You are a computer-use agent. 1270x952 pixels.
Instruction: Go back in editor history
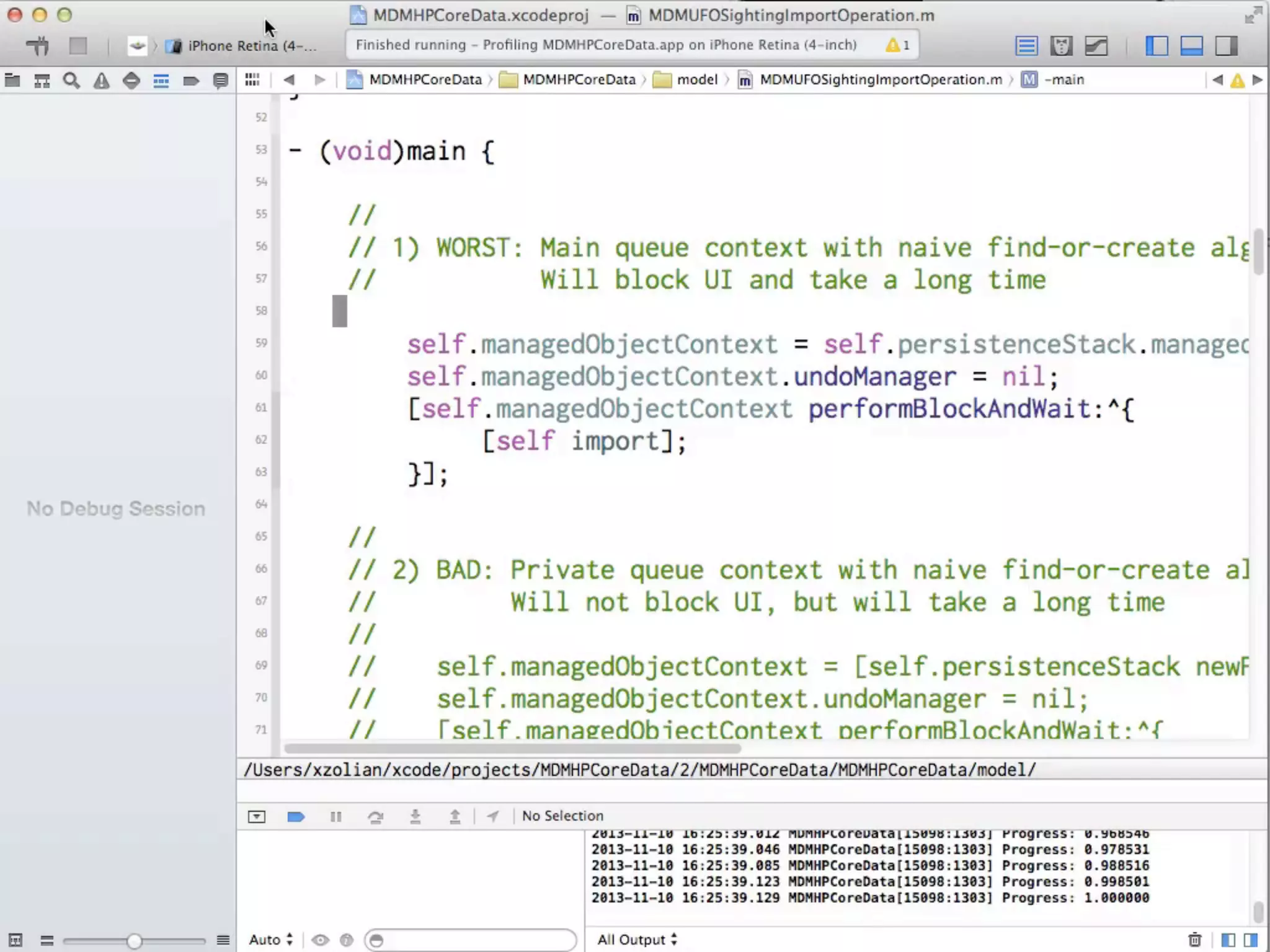288,80
